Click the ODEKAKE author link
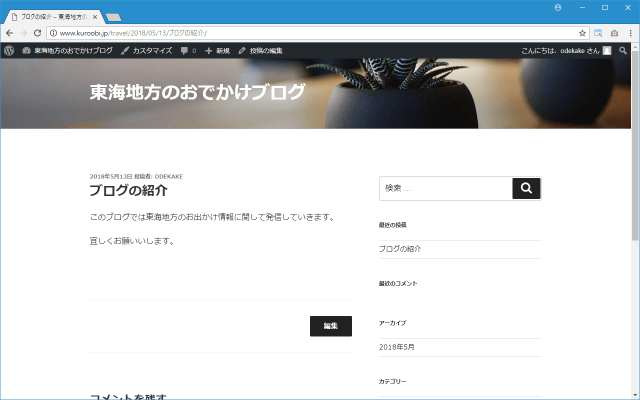 click(x=169, y=176)
